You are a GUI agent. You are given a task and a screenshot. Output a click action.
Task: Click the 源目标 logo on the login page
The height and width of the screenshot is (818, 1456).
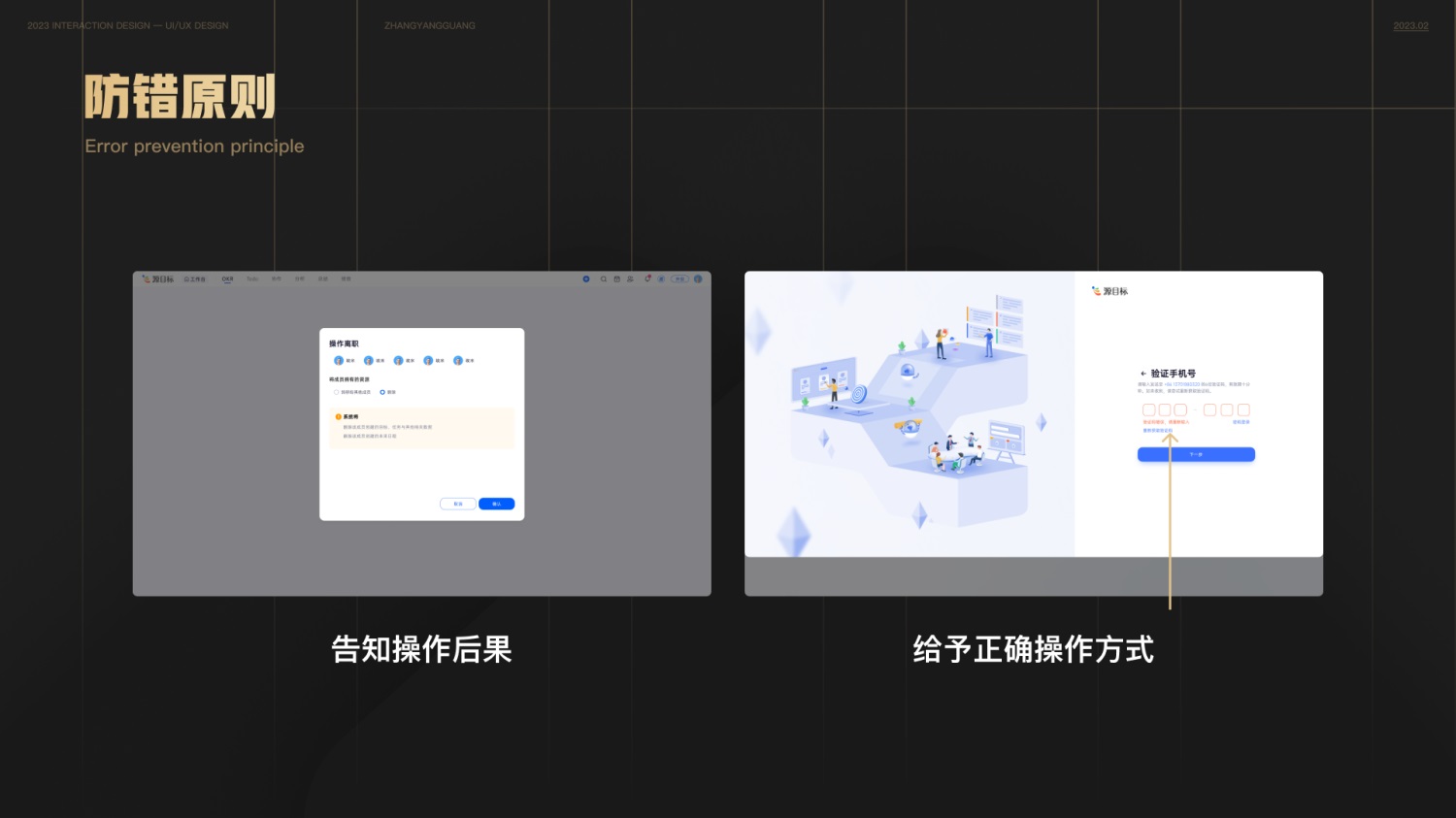pyautogui.click(x=1109, y=291)
